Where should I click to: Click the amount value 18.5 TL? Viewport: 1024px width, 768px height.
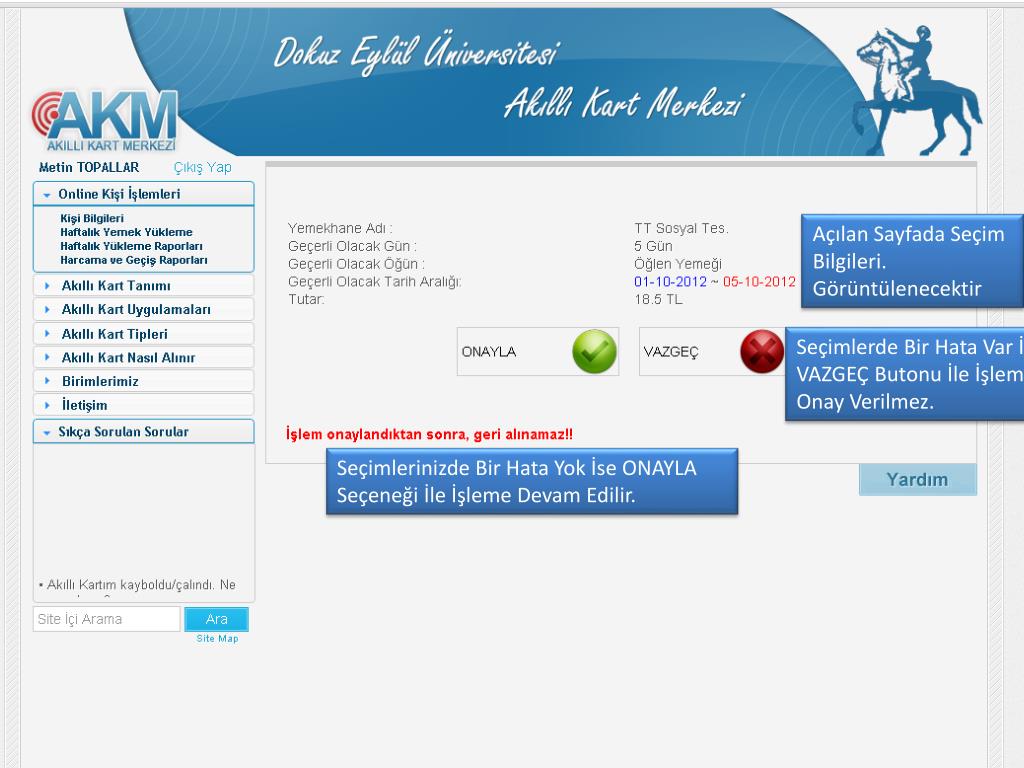pos(658,299)
